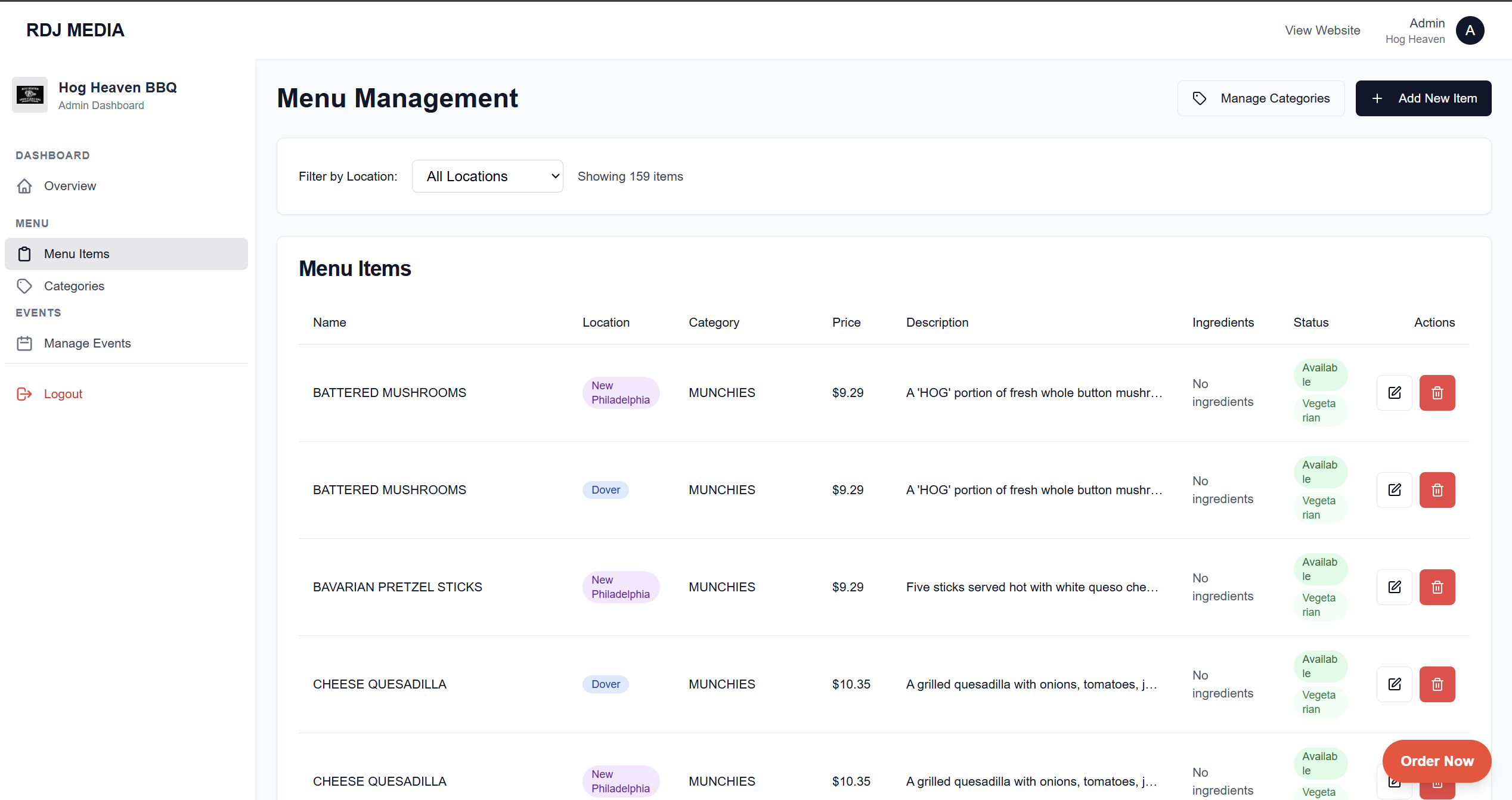Click the red logout arrow icon
This screenshot has width=1512, height=800.
24,393
